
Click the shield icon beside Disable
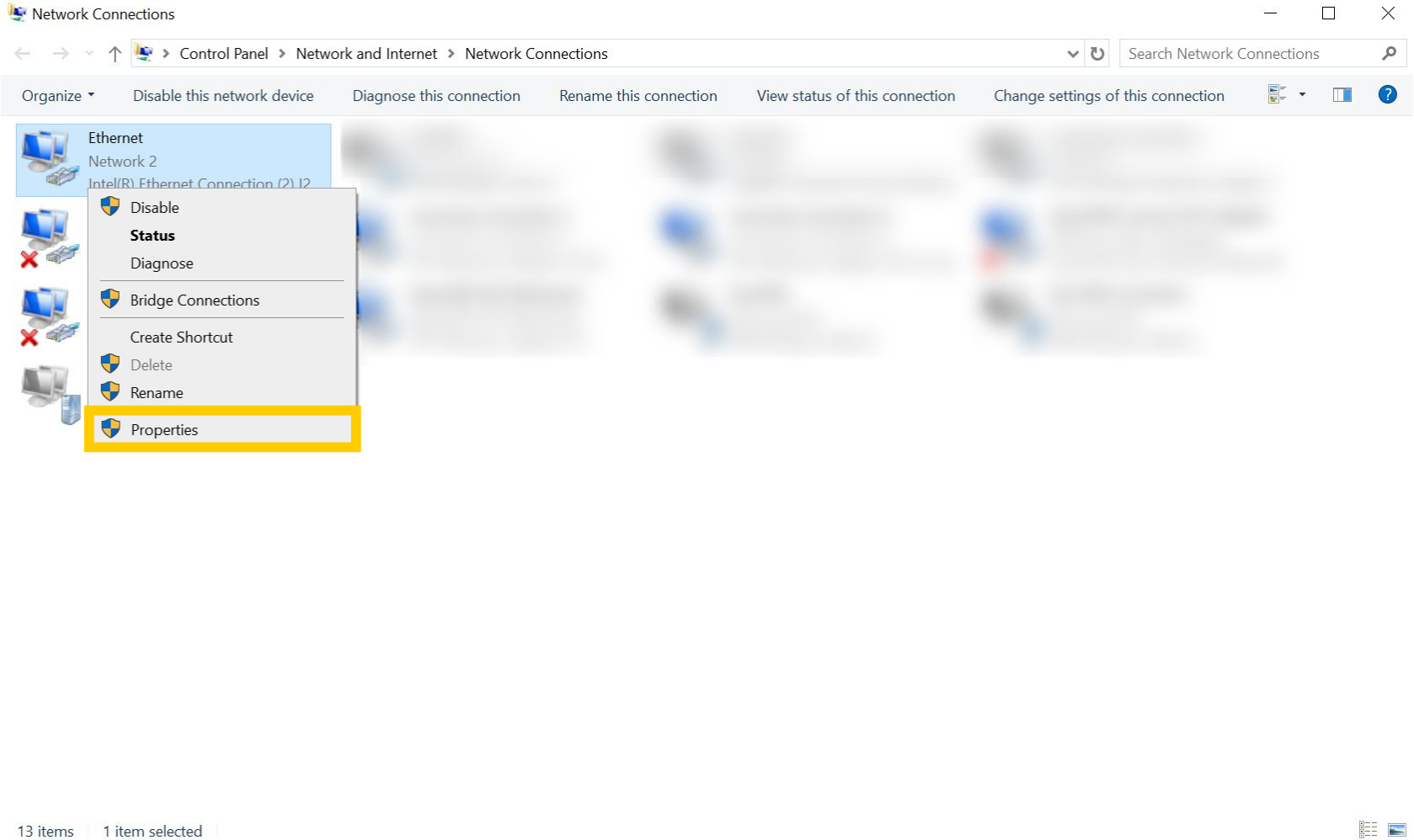(x=110, y=206)
